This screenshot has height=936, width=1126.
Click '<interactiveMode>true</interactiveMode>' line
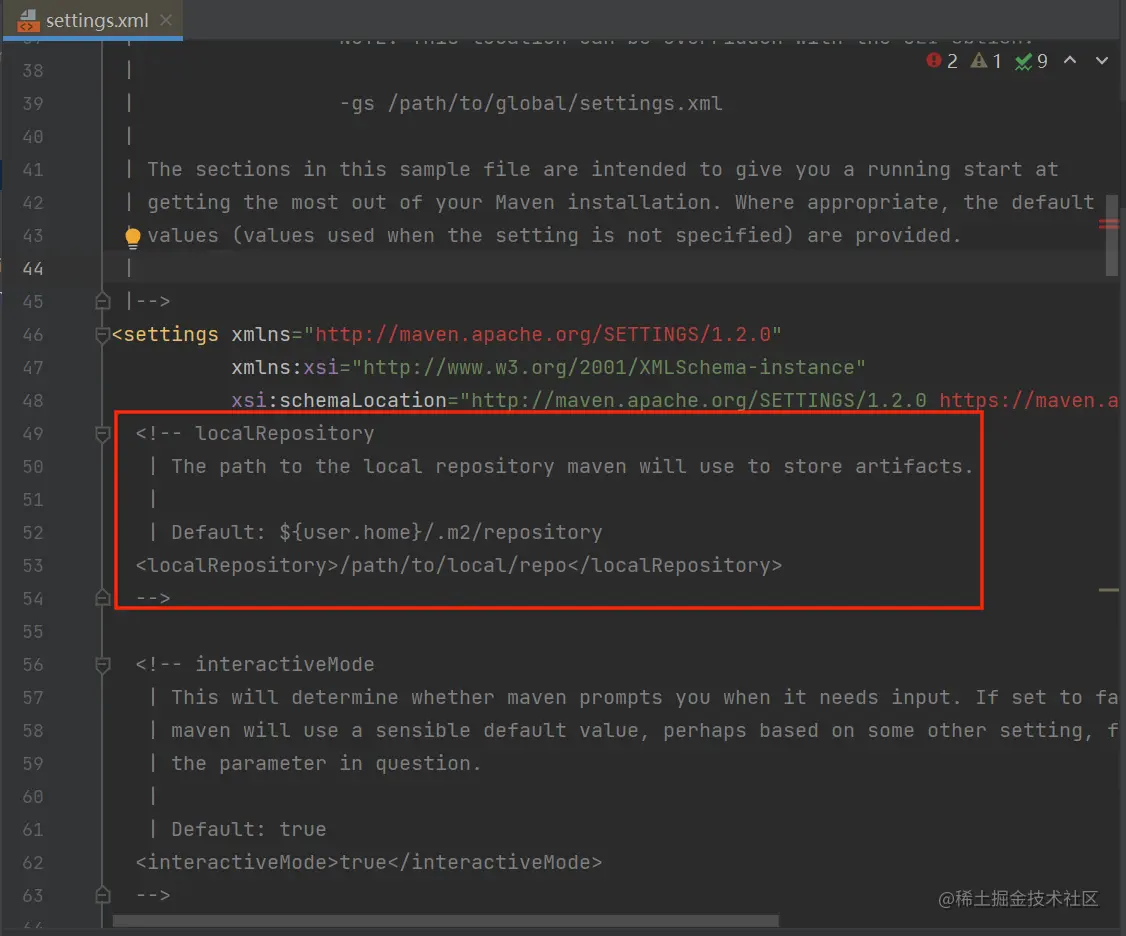tap(369, 863)
